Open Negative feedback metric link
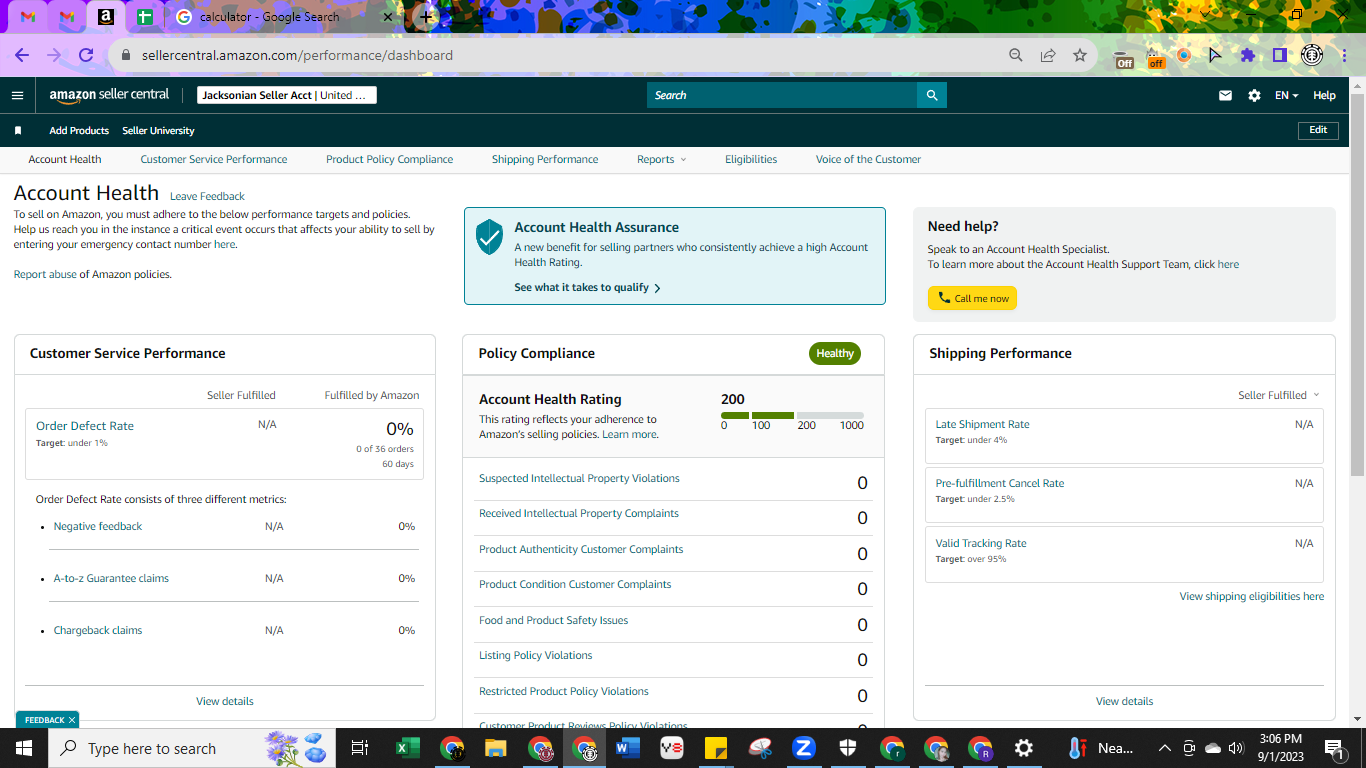Screen dimensions: 1366x768 pos(98,526)
